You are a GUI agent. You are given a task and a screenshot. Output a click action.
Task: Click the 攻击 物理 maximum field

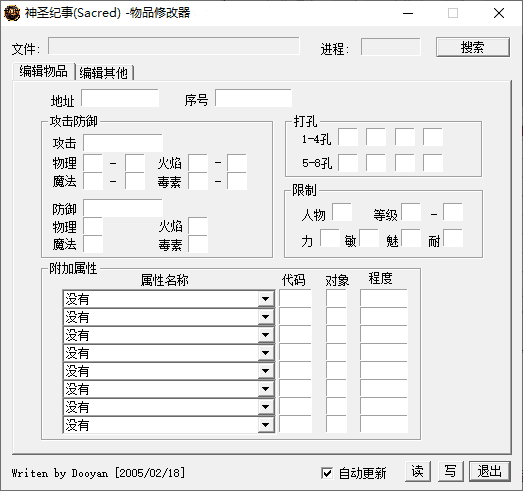135,163
